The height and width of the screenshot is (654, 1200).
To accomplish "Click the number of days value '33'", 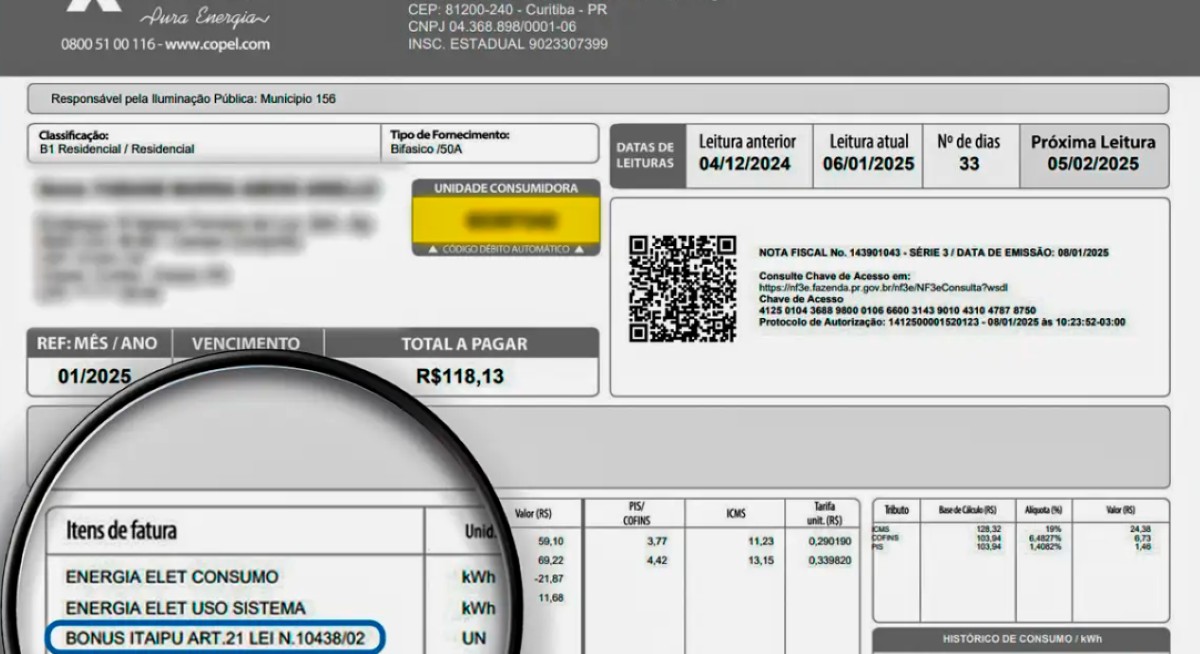I will (x=969, y=164).
